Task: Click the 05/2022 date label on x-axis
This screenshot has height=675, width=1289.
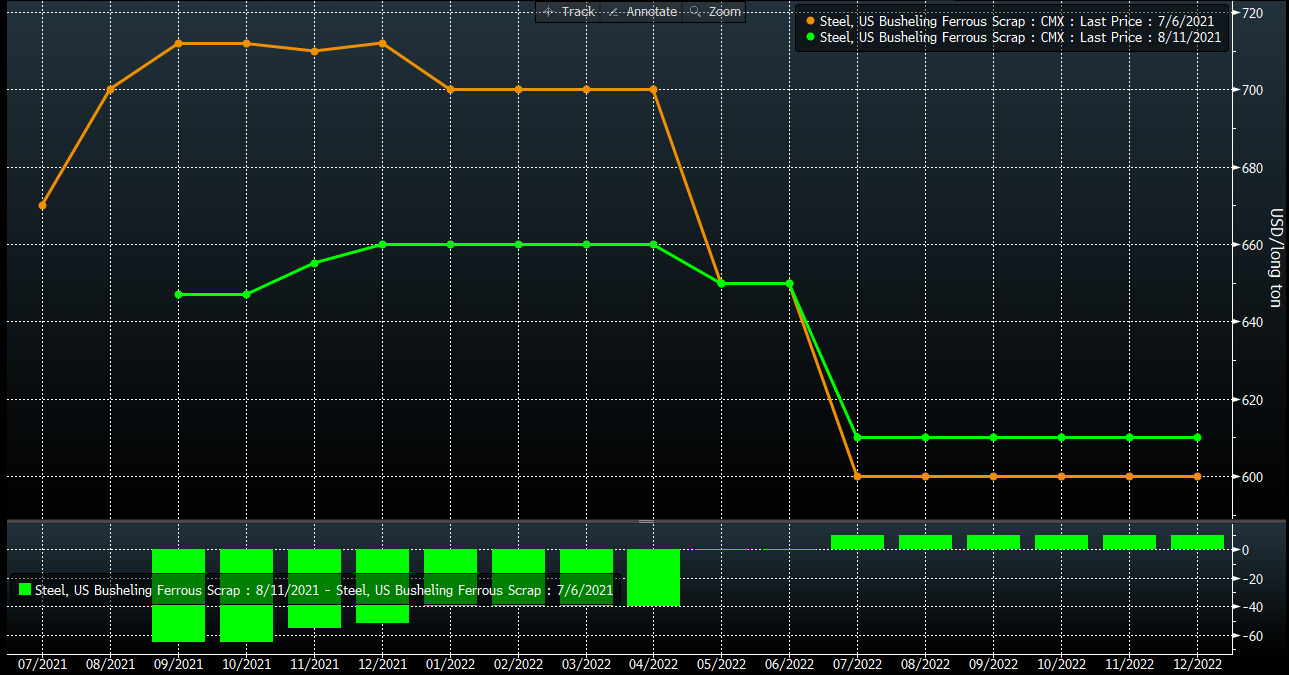Action: 721,663
